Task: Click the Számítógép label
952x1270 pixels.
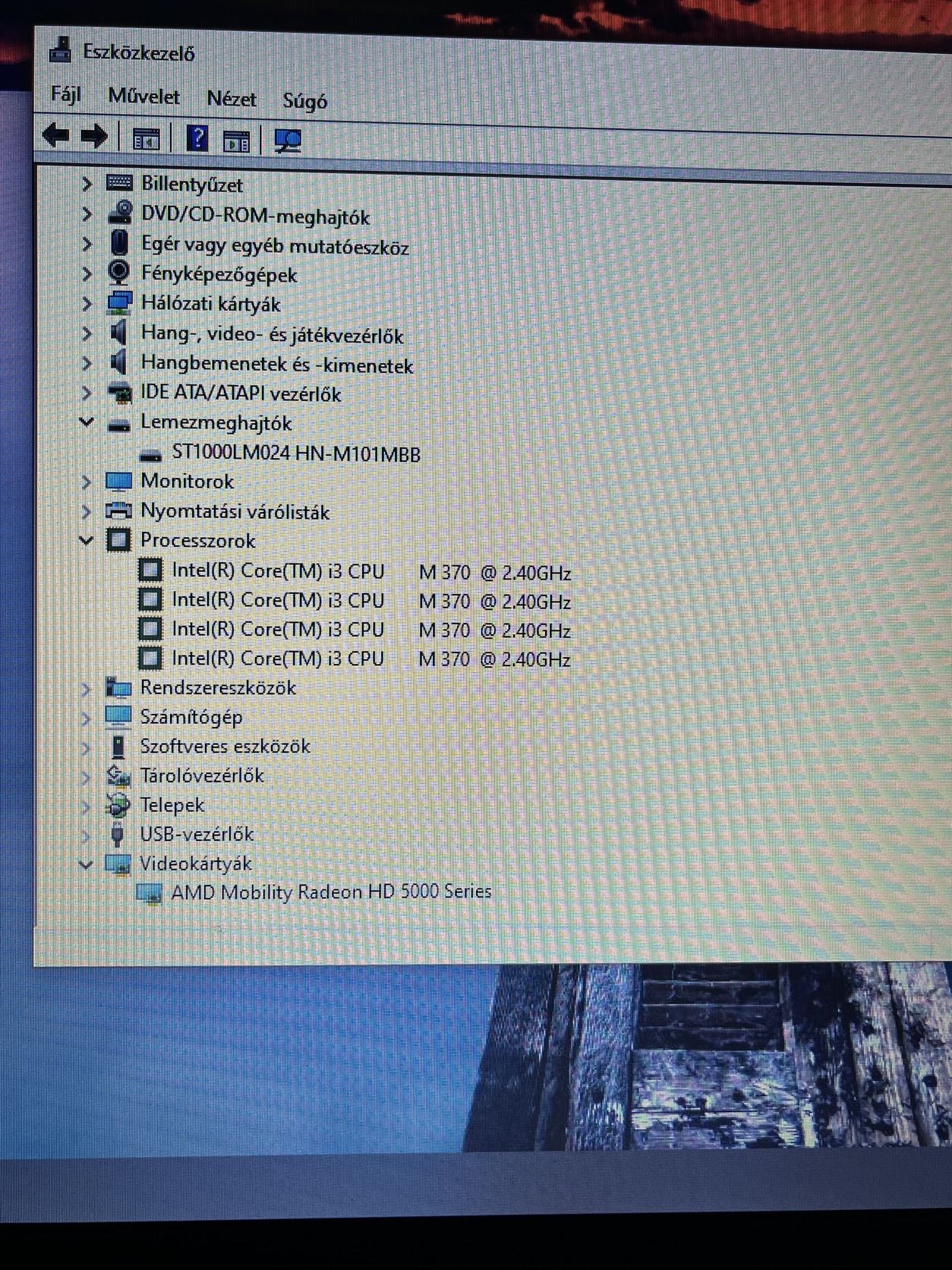Action: pos(191,717)
